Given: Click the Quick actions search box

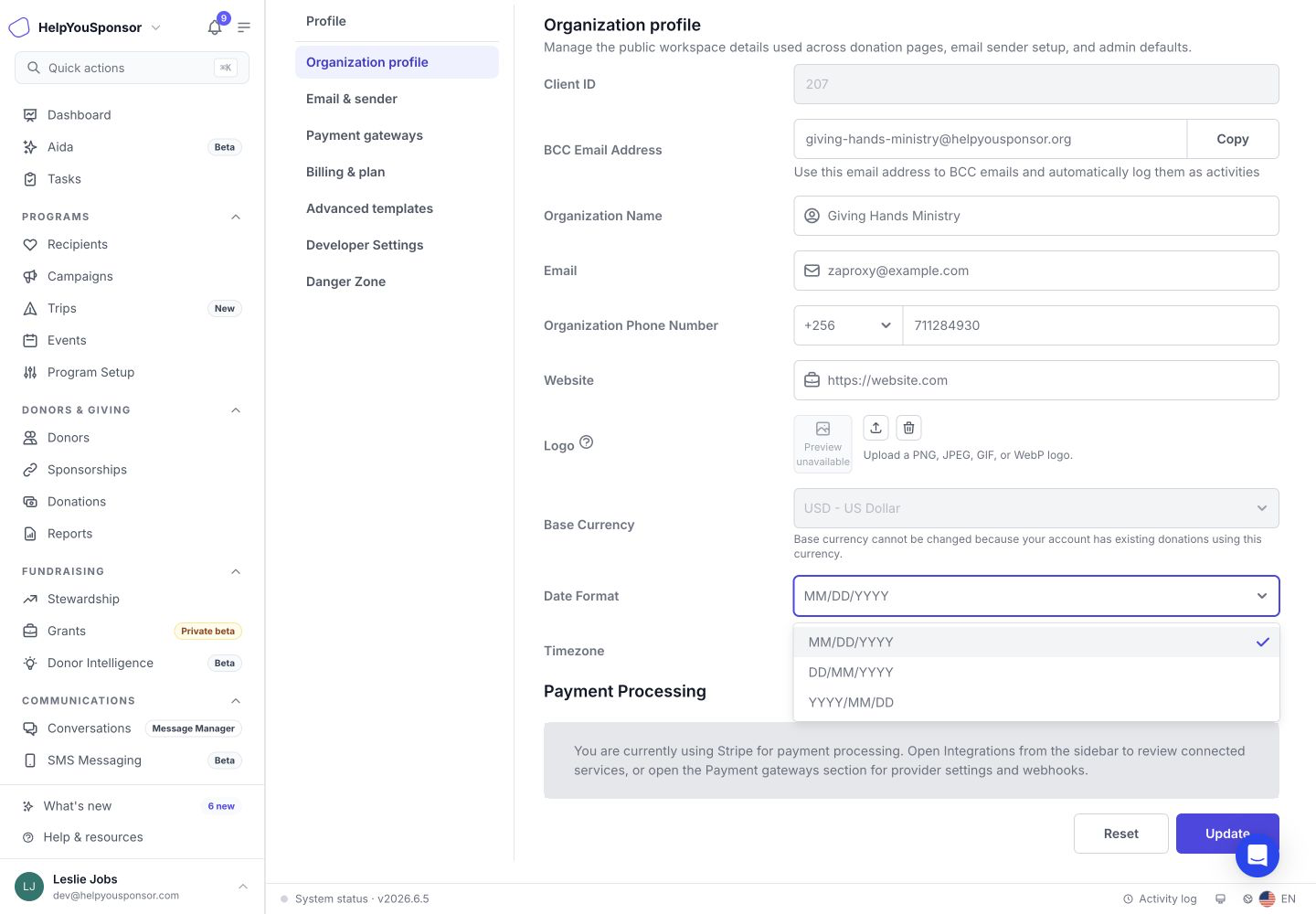Looking at the screenshot, I should [132, 68].
